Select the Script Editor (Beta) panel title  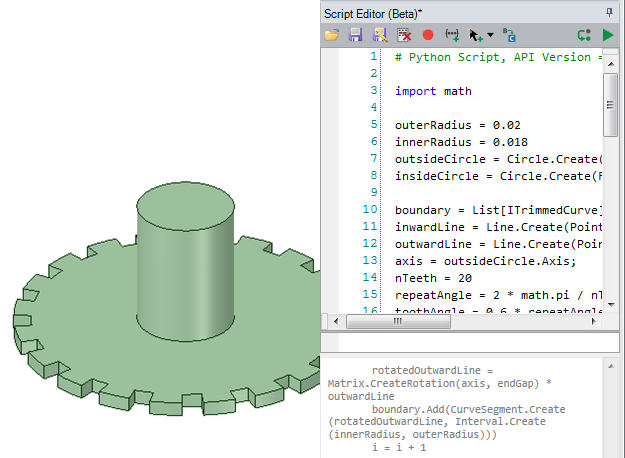coord(373,12)
